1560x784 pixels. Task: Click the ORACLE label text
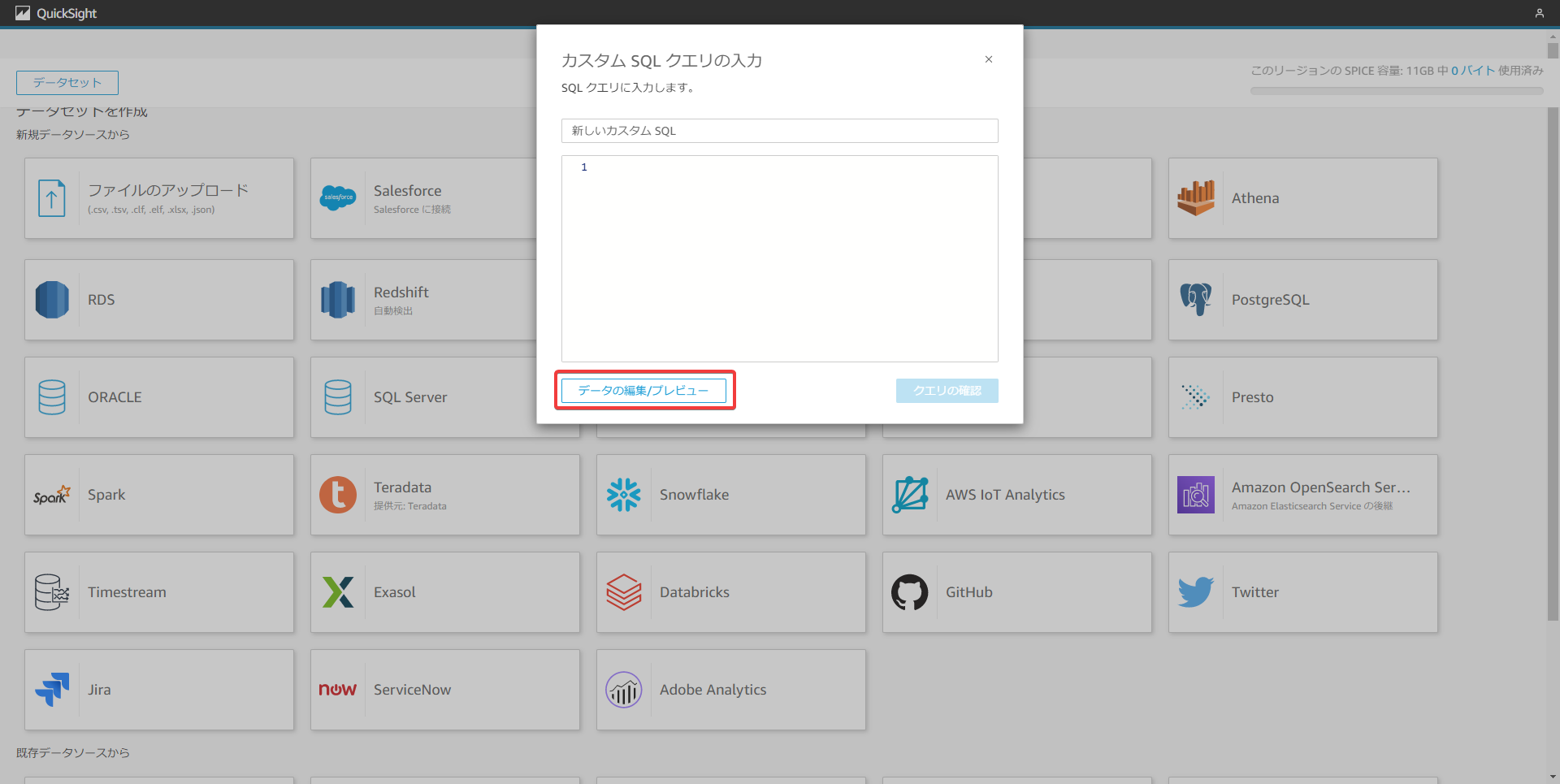115,397
